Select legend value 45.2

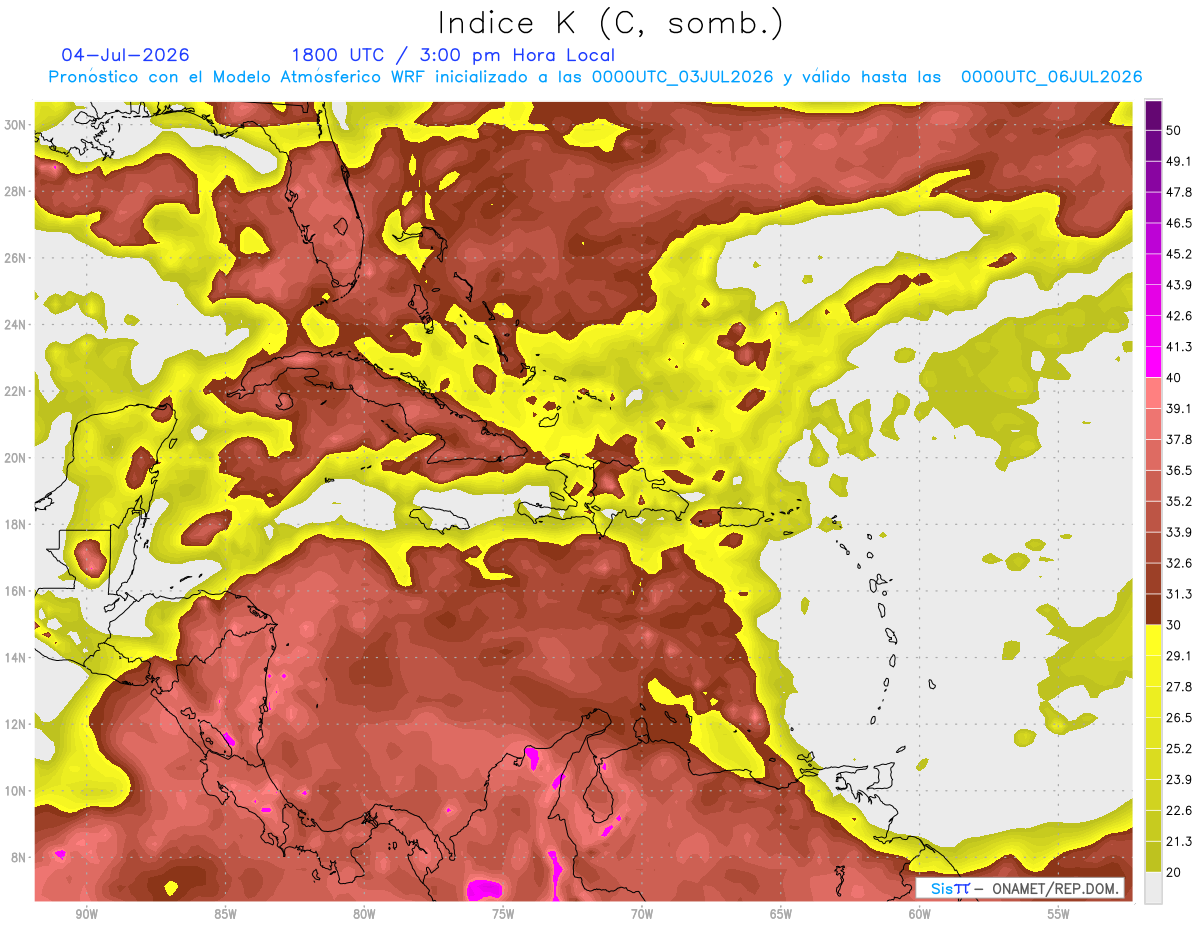[1178, 254]
